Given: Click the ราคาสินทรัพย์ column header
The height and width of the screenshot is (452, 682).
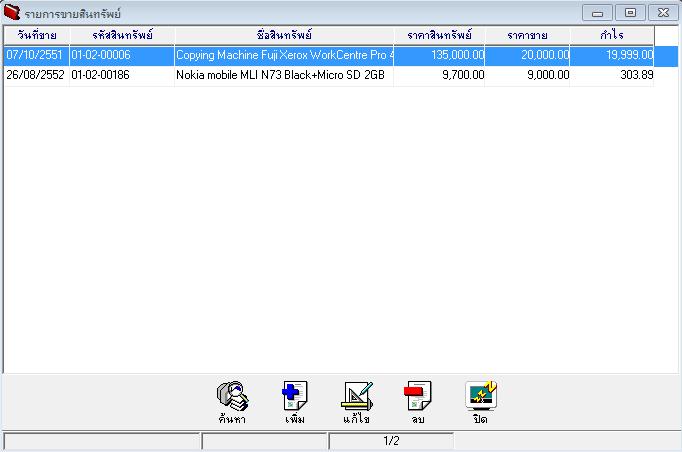Looking at the screenshot, I should coord(439,36).
